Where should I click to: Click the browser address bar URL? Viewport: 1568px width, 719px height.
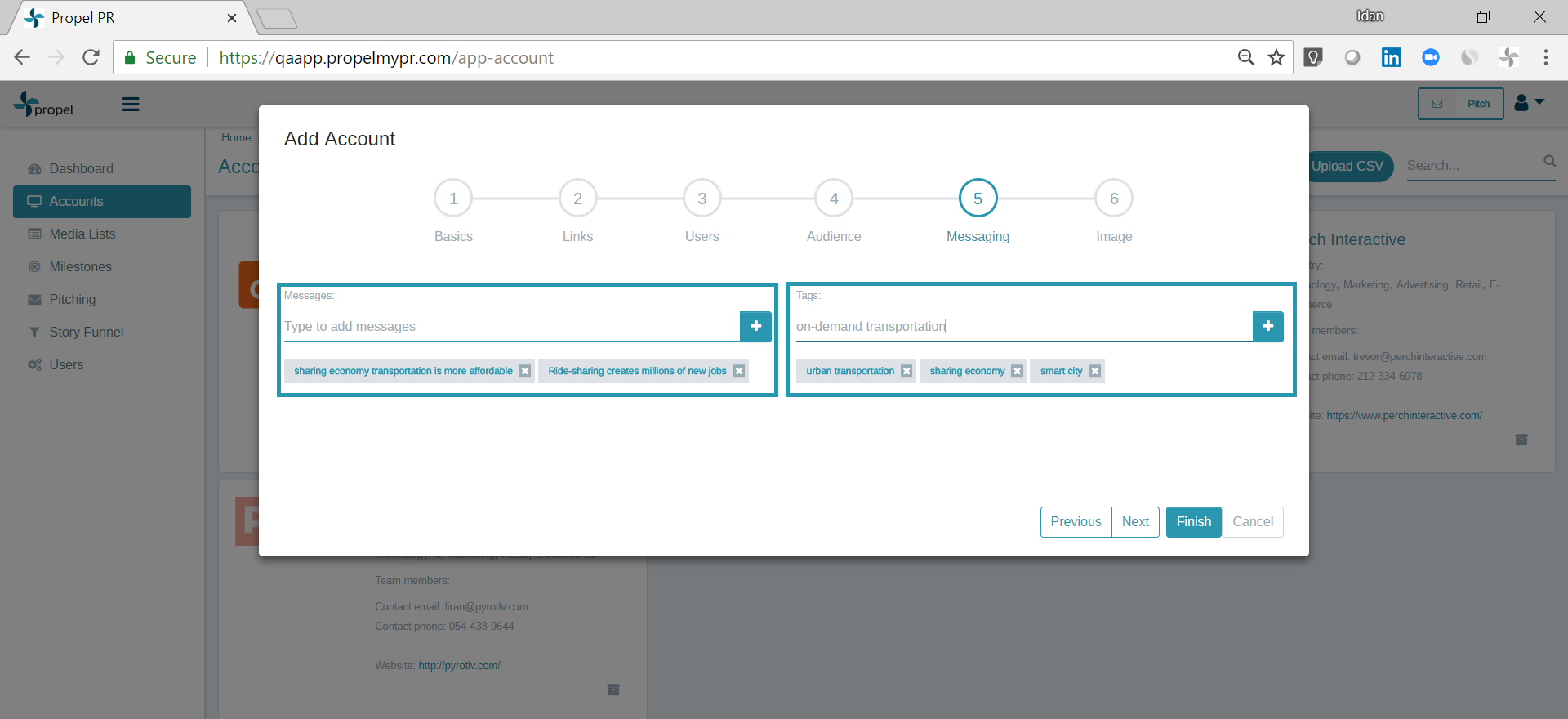pyautogui.click(x=386, y=57)
